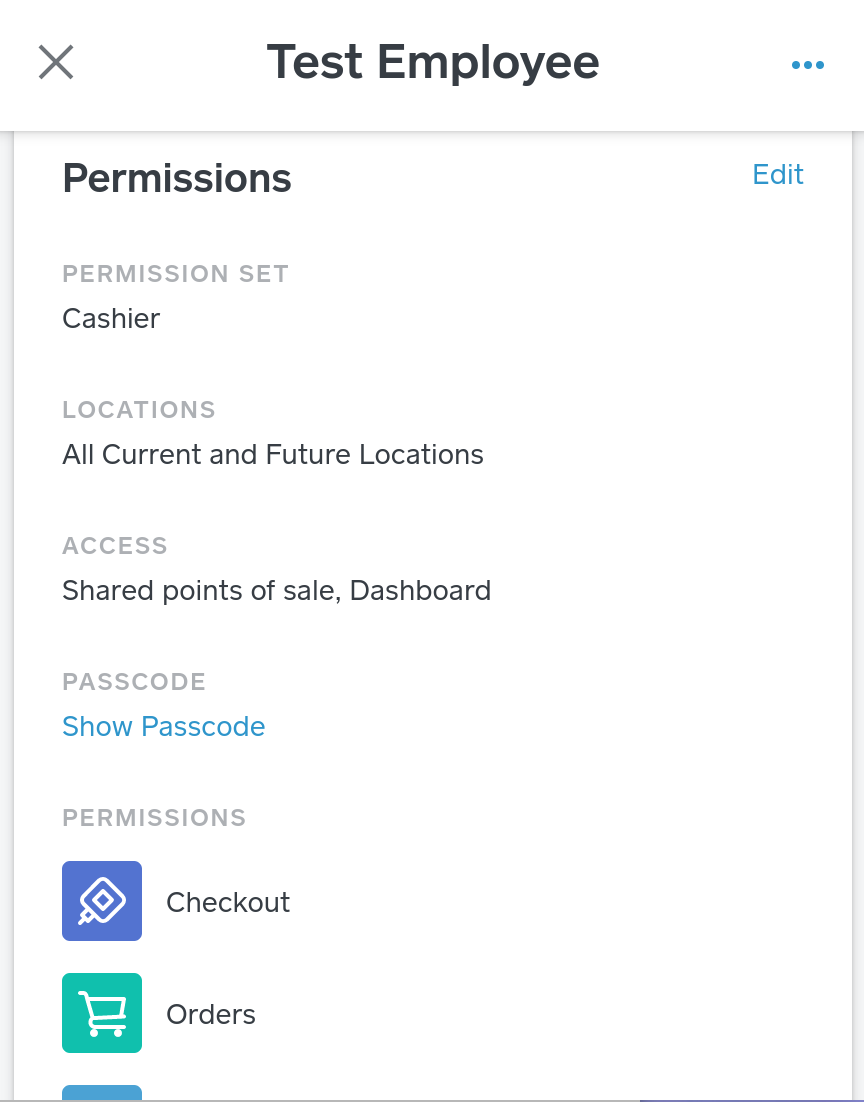Click the purple bar at the bottom right

click(x=745, y=1099)
